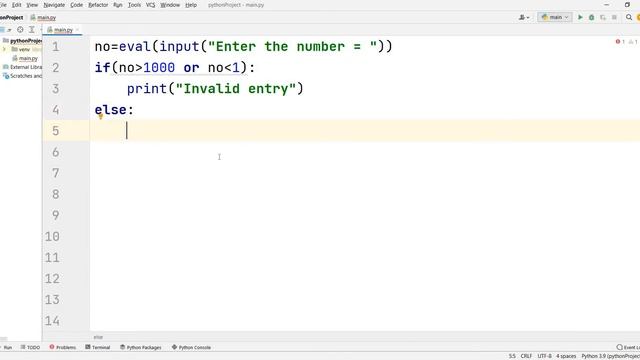Click the gray Stop square button
The width and height of the screenshot is (640, 360).
(x=614, y=17)
